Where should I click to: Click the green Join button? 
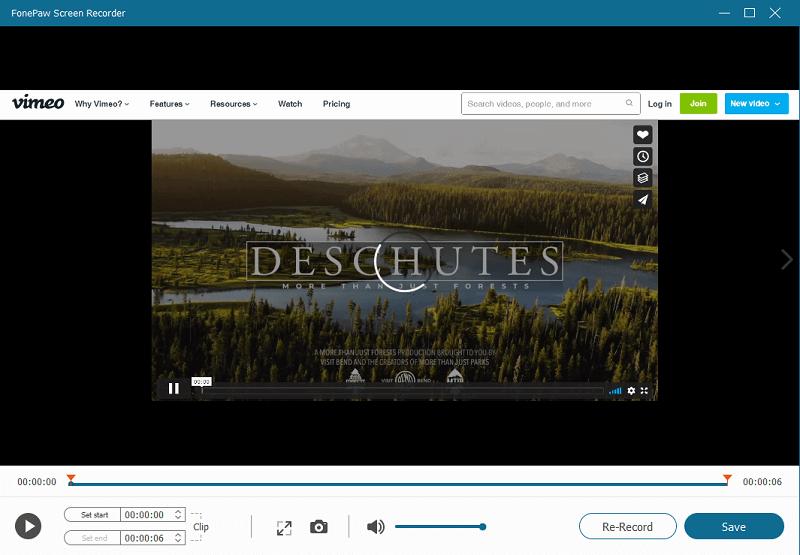pyautogui.click(x=698, y=104)
